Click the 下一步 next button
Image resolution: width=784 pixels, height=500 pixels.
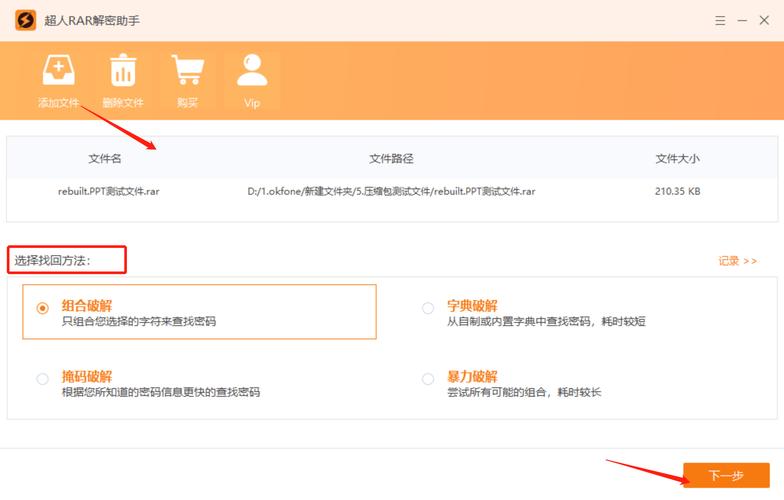(726, 475)
